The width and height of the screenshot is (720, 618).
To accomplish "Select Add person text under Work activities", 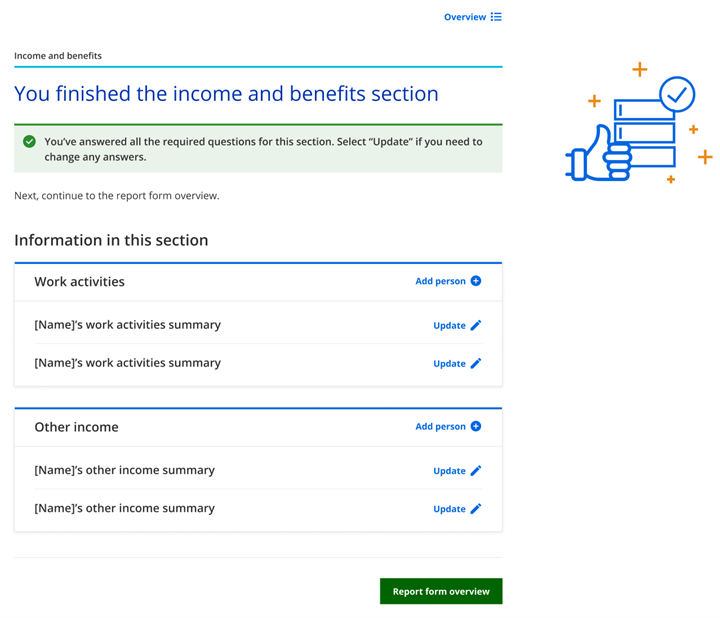I will tap(440, 281).
